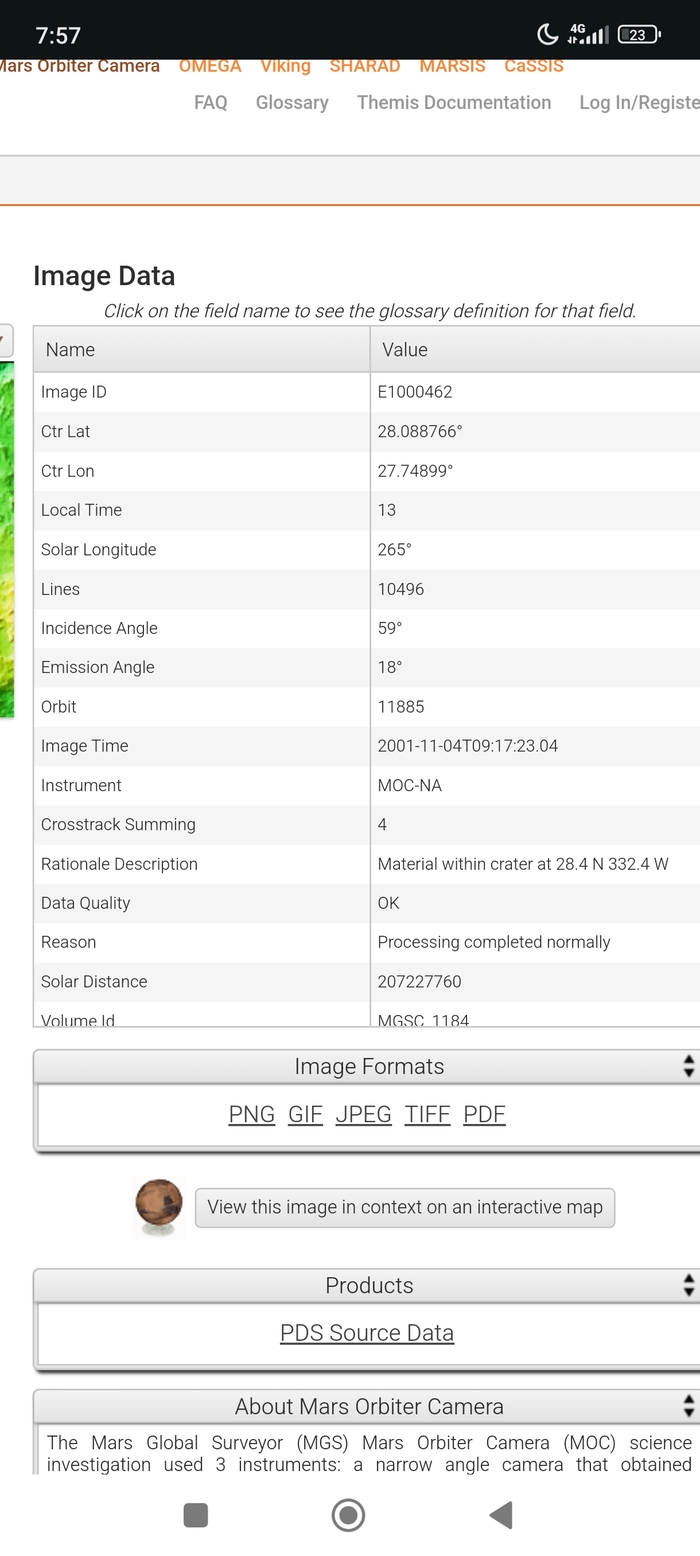Open glossary for Lines field
Image resolution: width=700 pixels, height=1556 pixels.
[x=60, y=589]
